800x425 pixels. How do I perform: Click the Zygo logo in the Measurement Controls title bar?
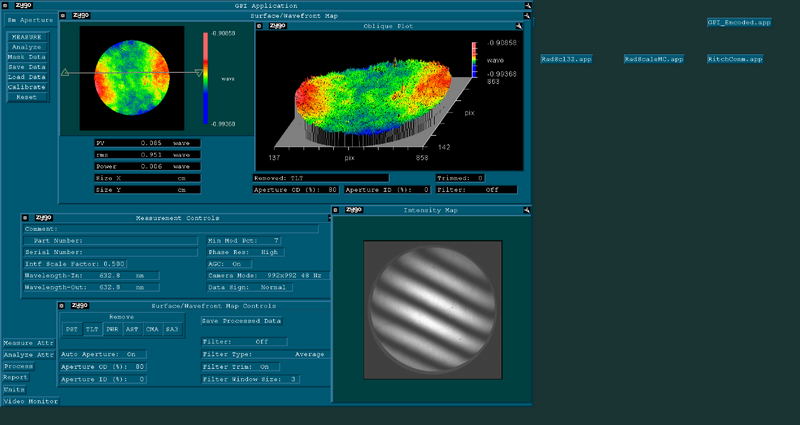tap(44, 218)
